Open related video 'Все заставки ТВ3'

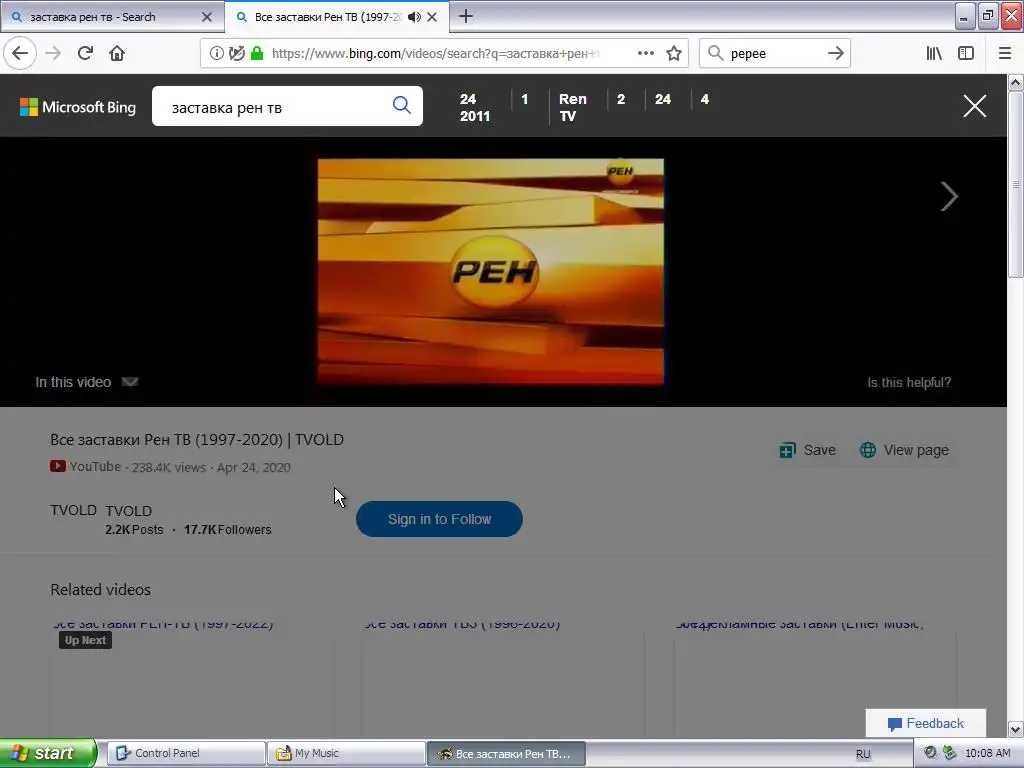462,624
